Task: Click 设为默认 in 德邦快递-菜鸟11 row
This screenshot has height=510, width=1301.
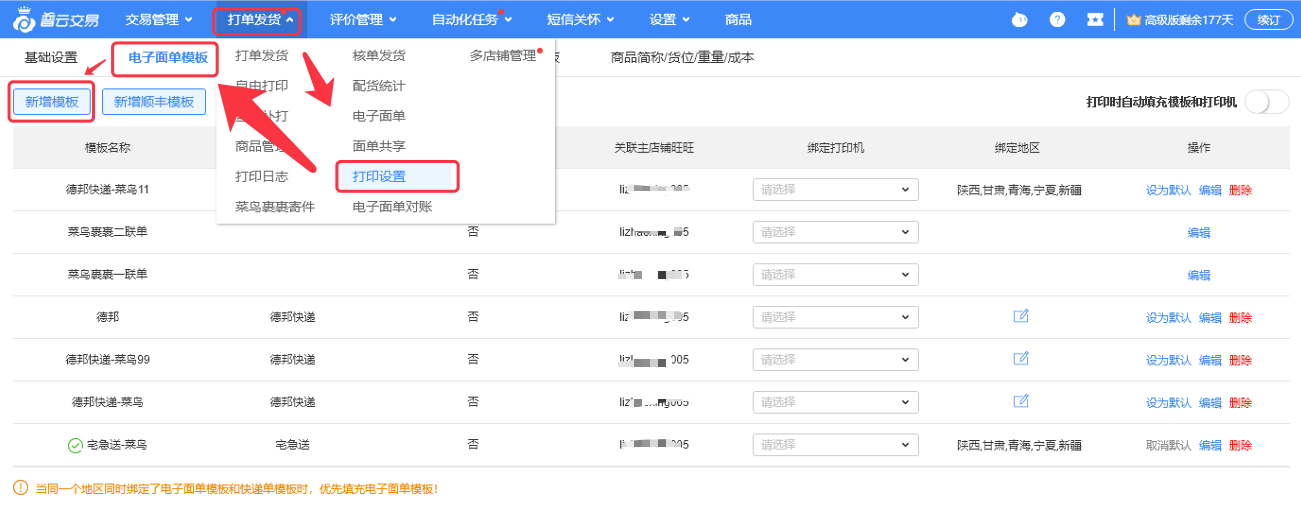Action: pyautogui.click(x=1169, y=190)
